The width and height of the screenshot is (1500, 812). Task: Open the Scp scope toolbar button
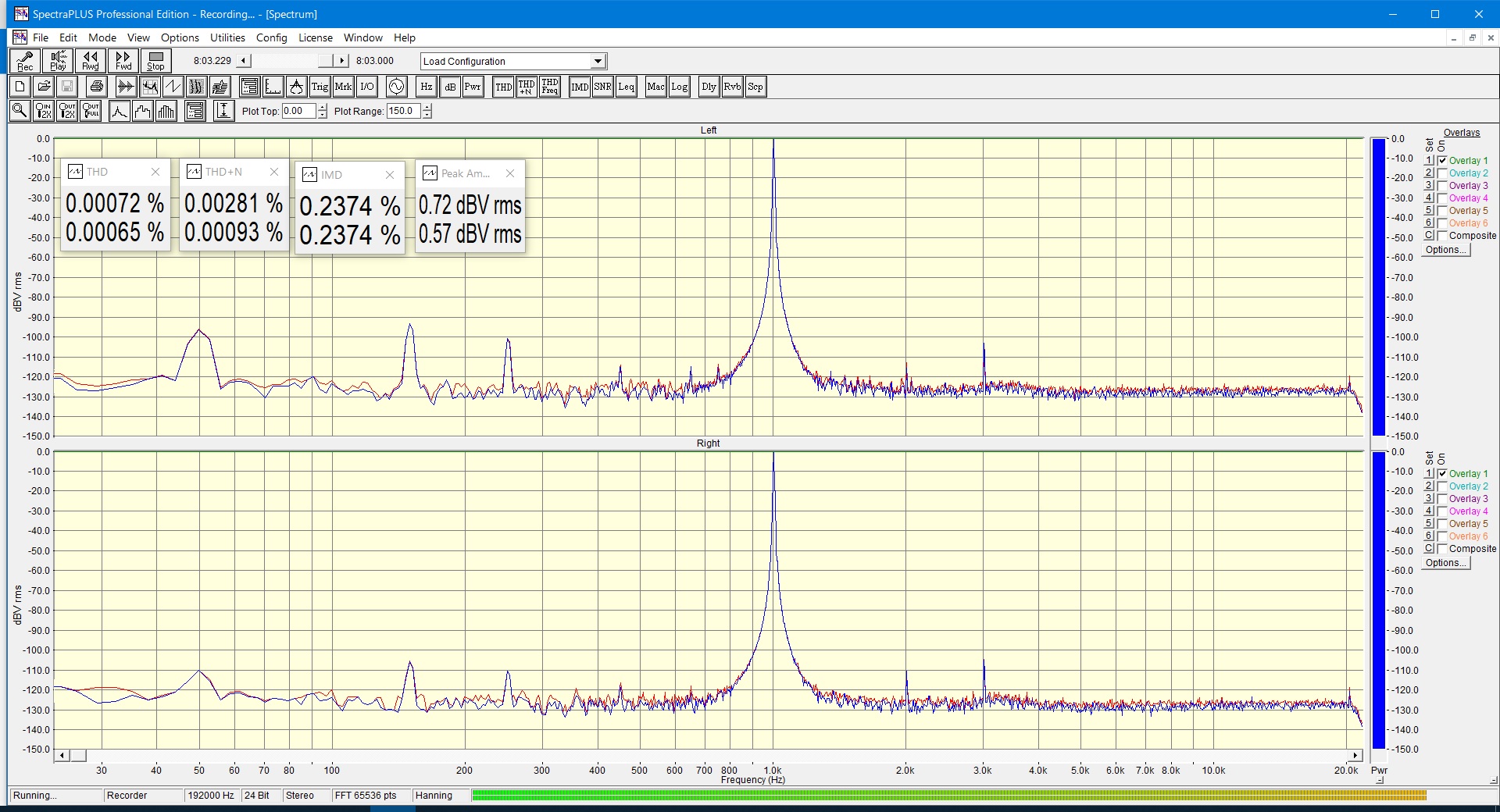point(755,87)
